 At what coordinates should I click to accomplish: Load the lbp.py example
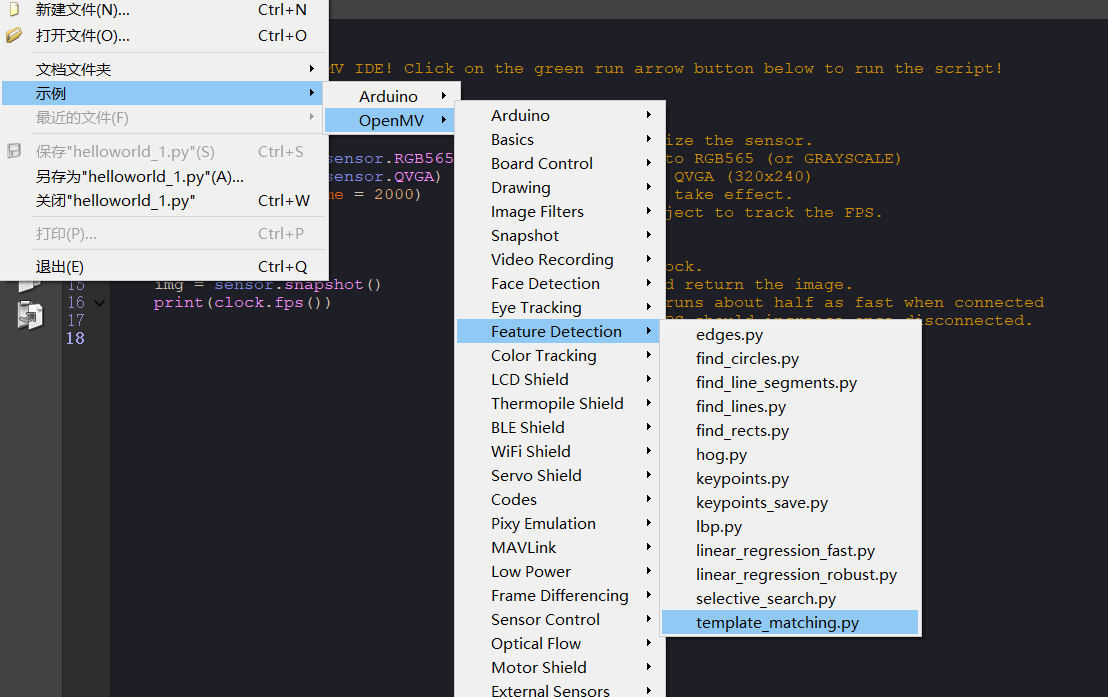point(790,527)
